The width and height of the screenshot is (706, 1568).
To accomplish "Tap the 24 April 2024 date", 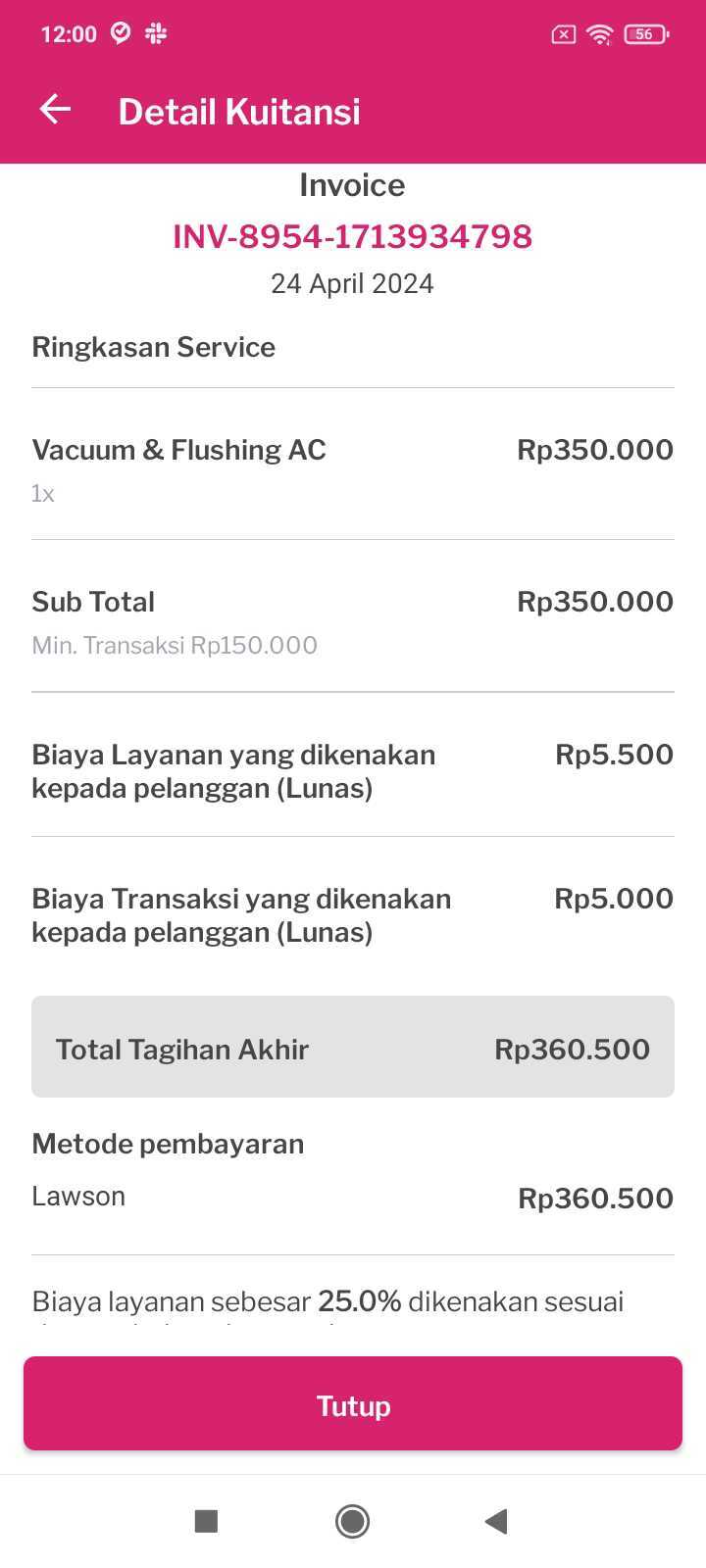I will (352, 283).
